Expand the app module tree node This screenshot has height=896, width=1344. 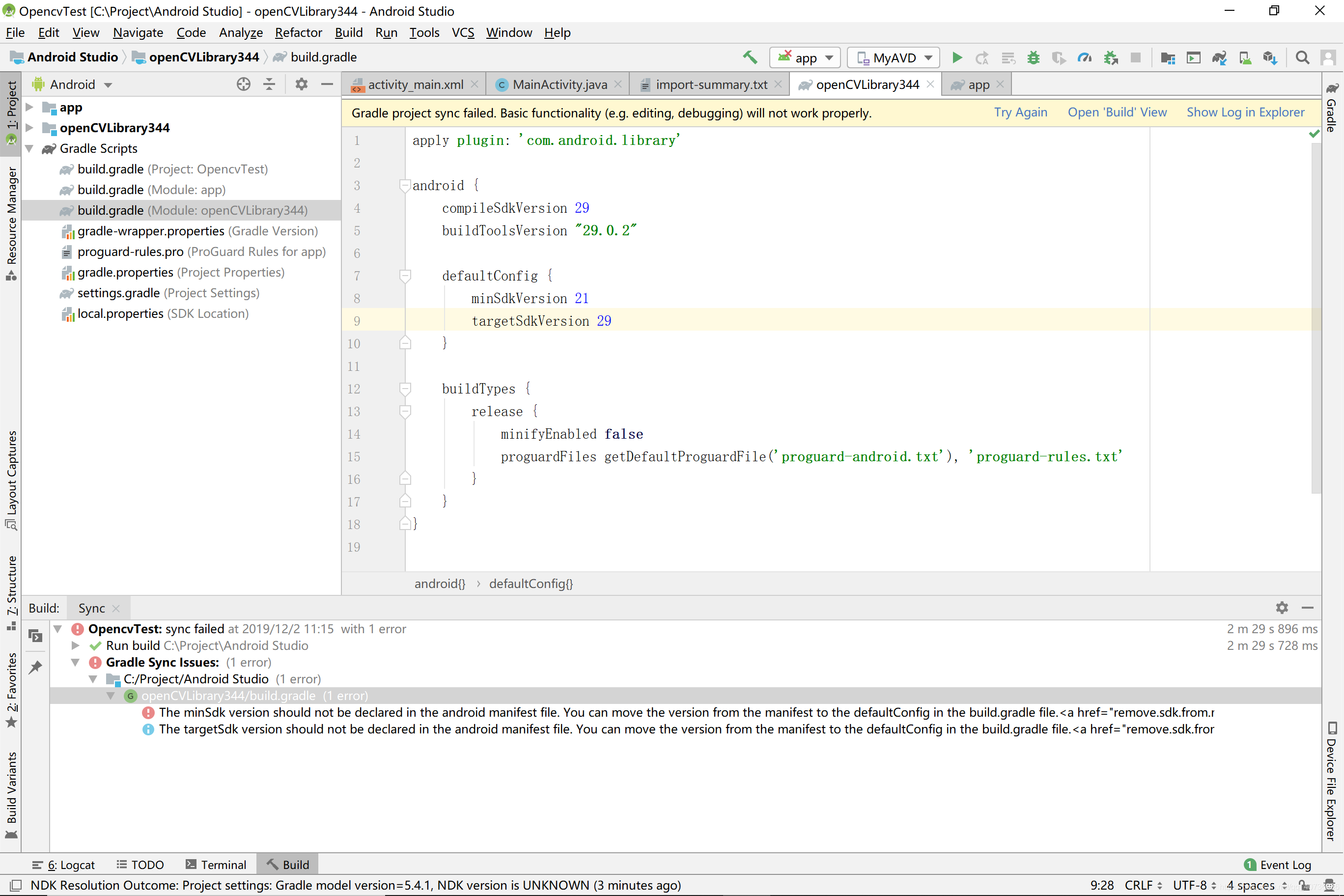[x=29, y=108]
